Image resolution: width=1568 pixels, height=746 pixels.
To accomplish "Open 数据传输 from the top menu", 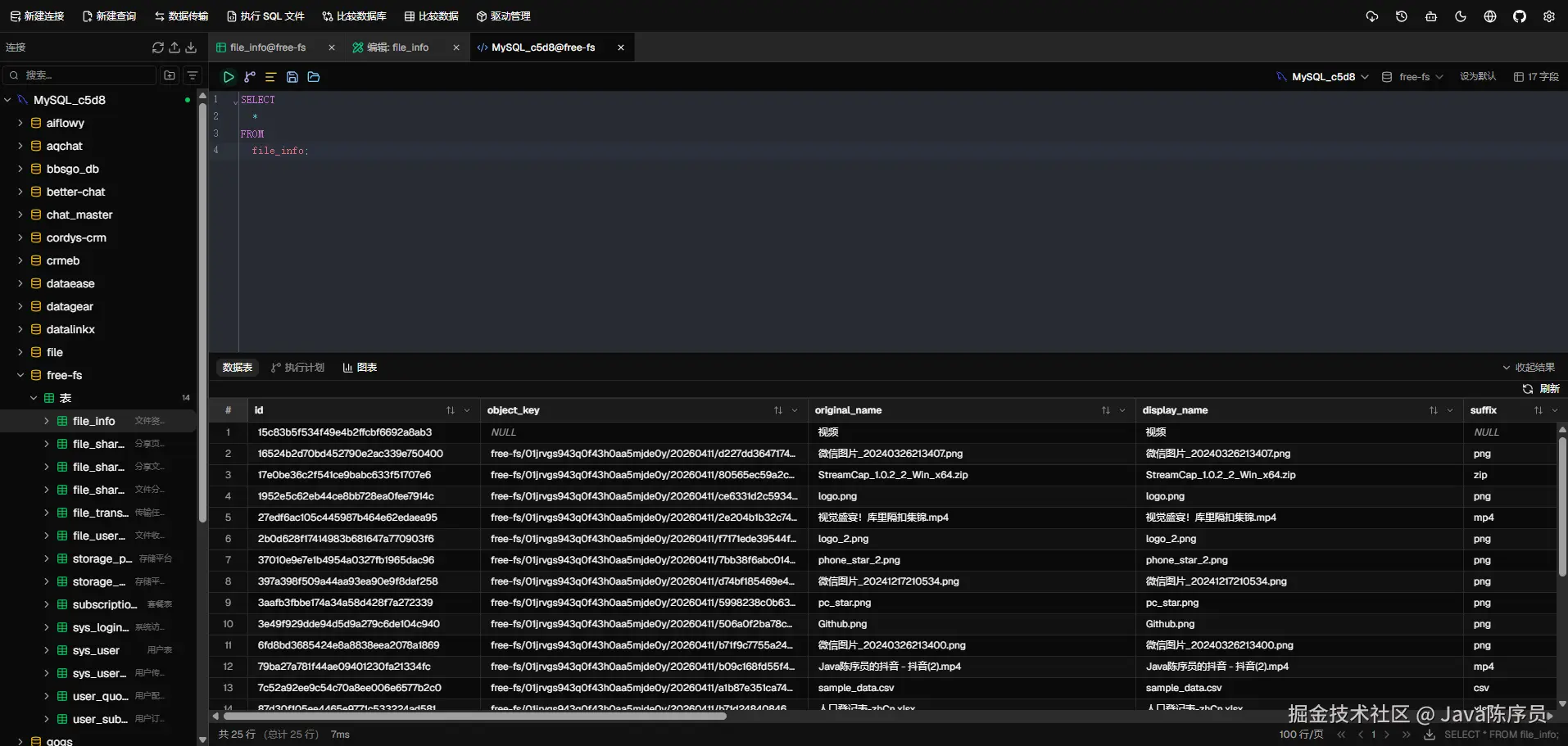I will (x=181, y=16).
